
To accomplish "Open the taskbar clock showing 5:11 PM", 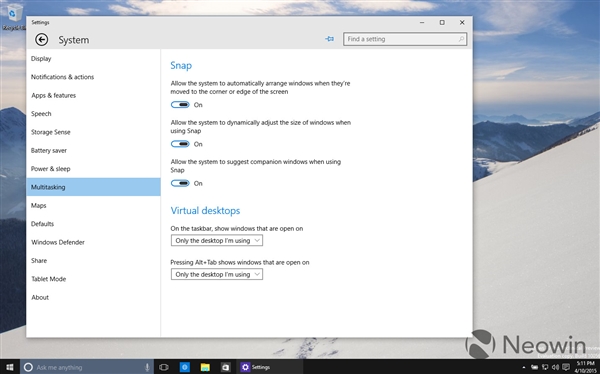I will (585, 367).
